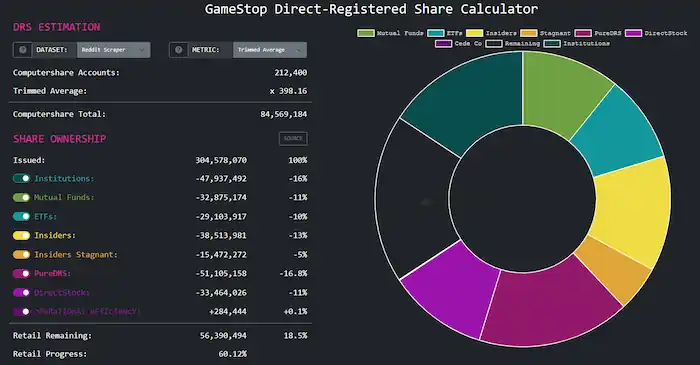Click the Institutions legend swatch
Screen dimensions: 700x365
552,43
